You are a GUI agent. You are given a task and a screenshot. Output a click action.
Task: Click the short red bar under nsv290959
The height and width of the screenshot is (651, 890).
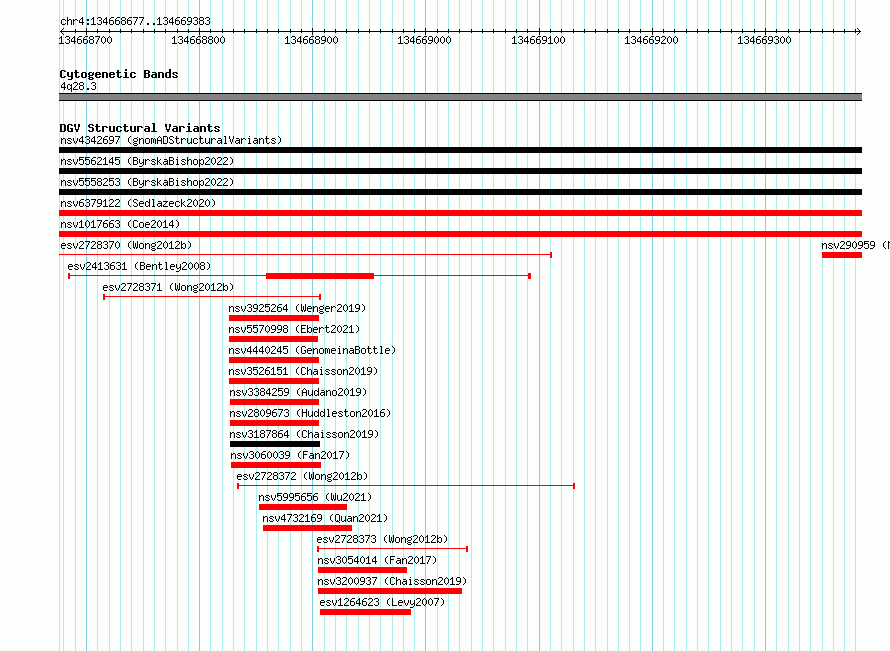pyautogui.click(x=842, y=255)
